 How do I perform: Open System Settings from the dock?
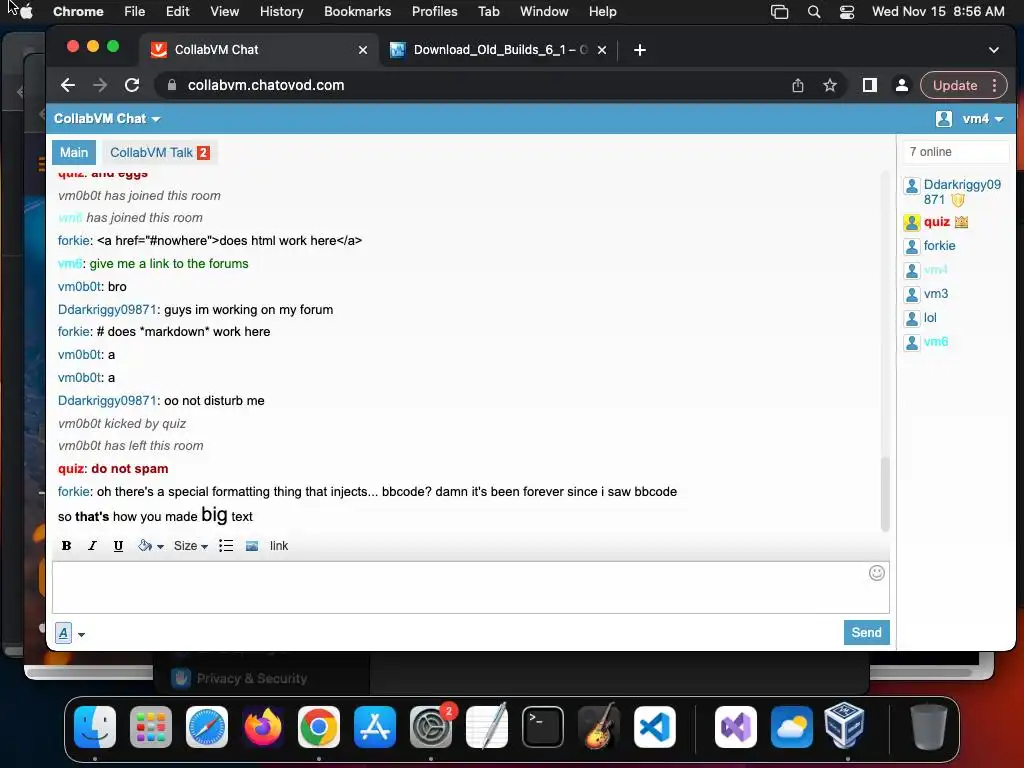pyautogui.click(x=431, y=727)
